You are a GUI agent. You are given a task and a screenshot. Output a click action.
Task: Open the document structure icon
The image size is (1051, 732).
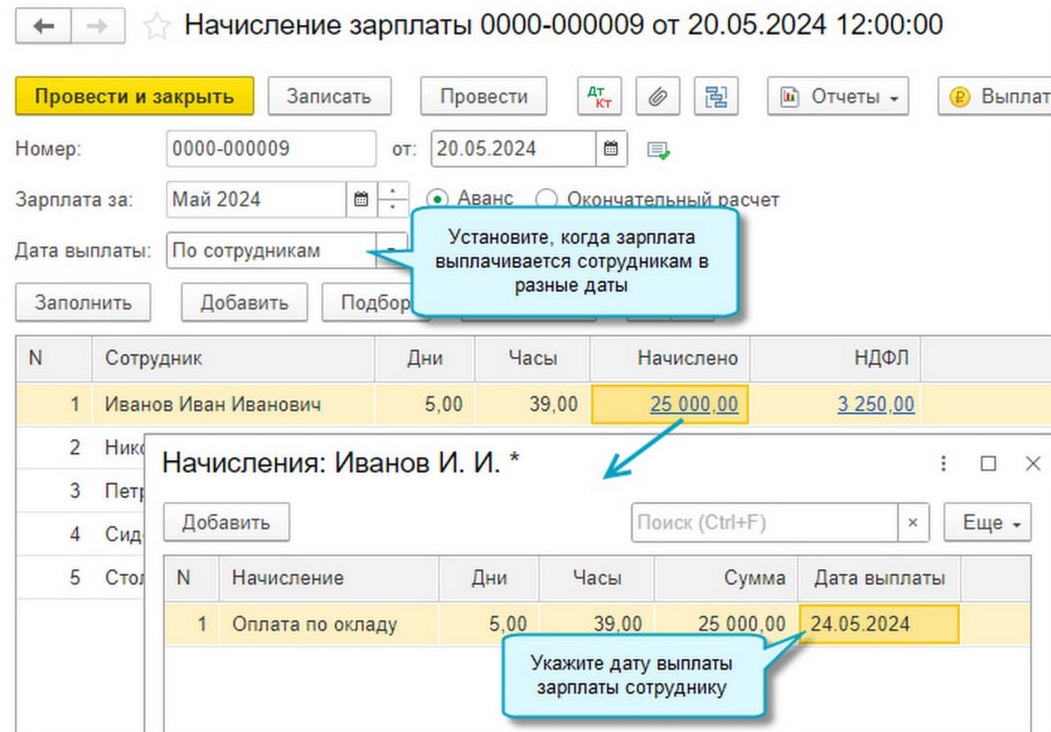716,97
